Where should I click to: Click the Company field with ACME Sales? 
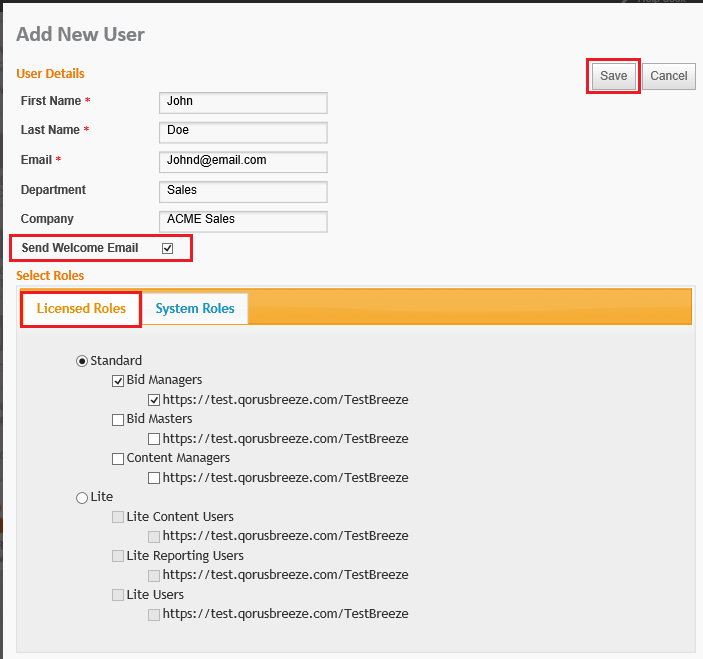coord(243,221)
